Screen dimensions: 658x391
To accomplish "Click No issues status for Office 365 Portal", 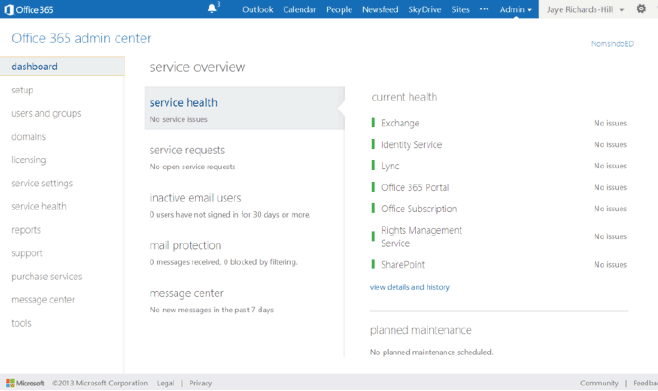I will [610, 187].
